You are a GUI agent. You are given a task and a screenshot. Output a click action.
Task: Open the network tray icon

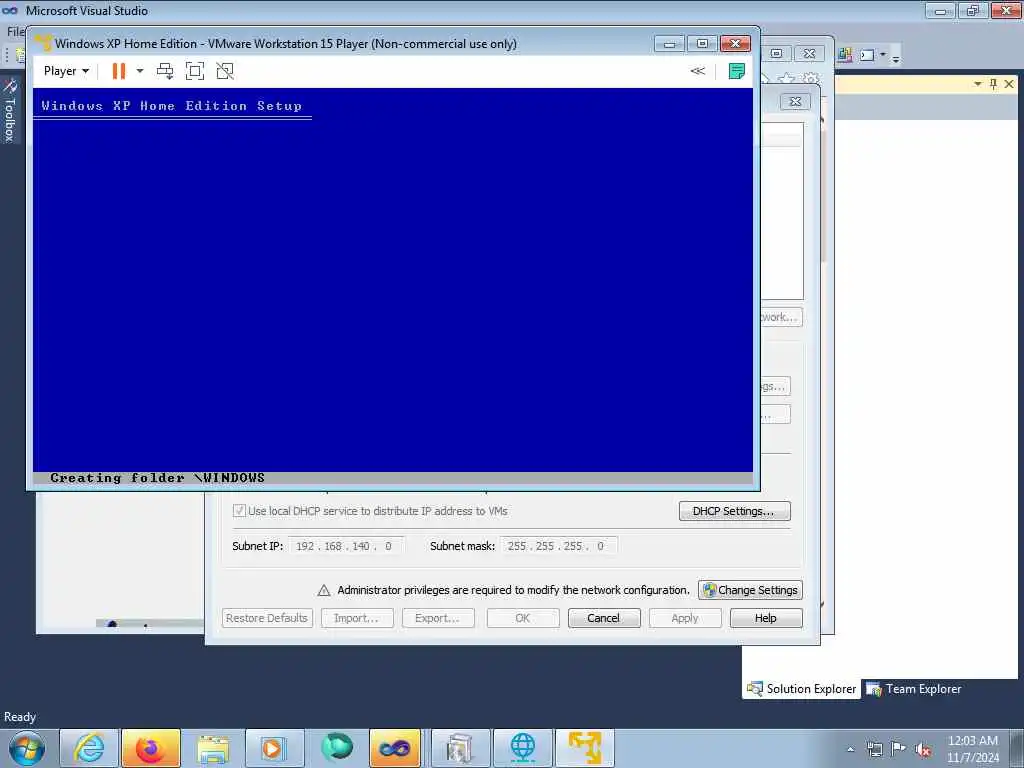tap(874, 749)
